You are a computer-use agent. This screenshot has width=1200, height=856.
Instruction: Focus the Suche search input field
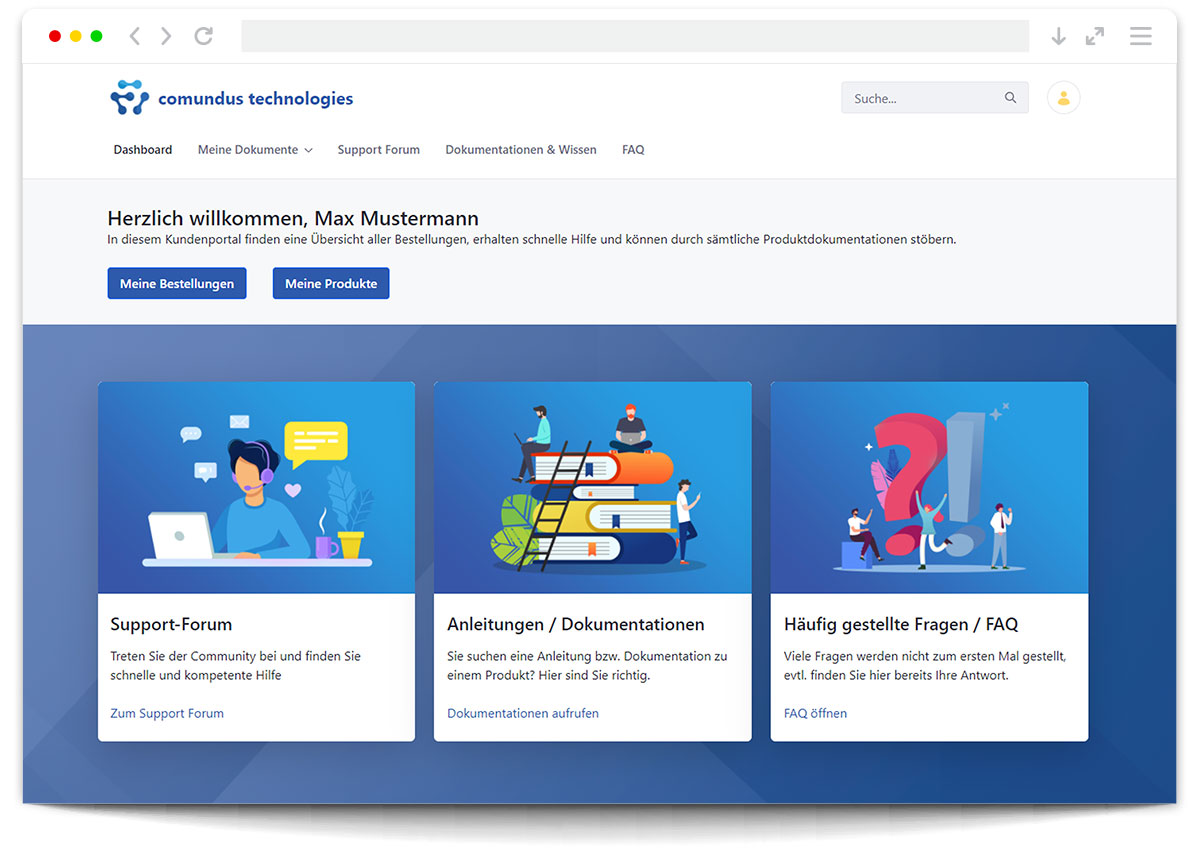922,98
